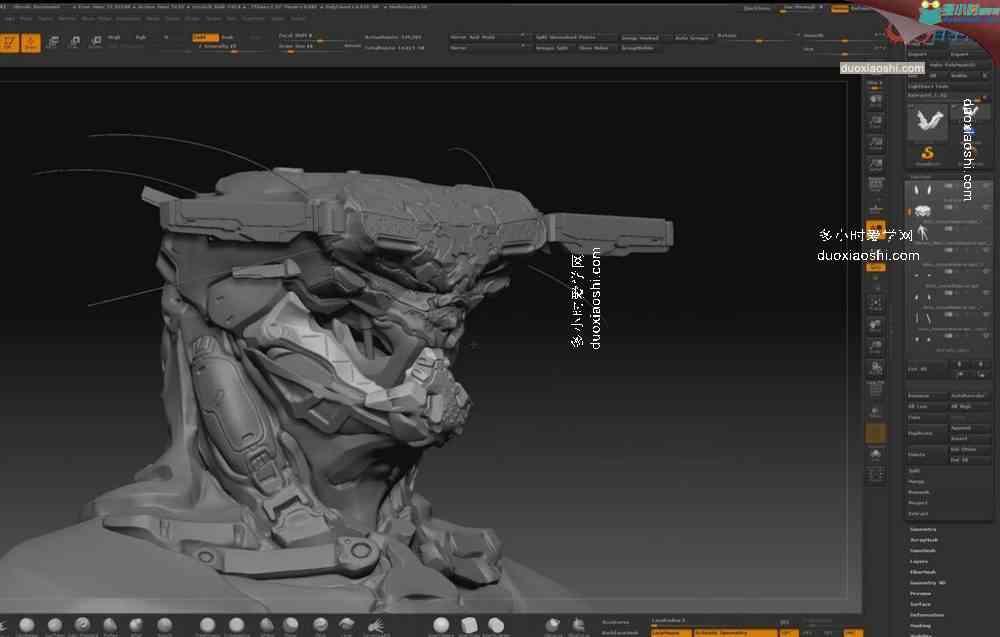Click the Append subtool button

point(969,428)
